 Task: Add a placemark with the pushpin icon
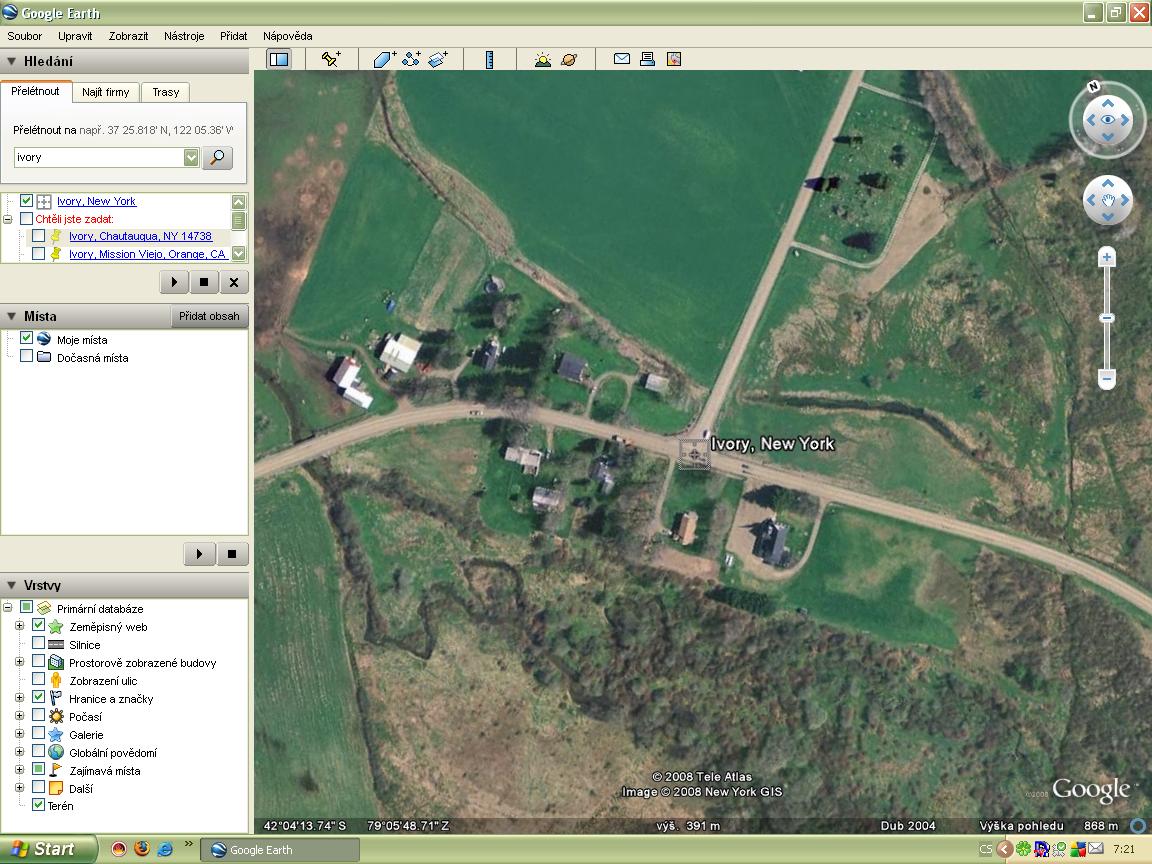(x=331, y=59)
